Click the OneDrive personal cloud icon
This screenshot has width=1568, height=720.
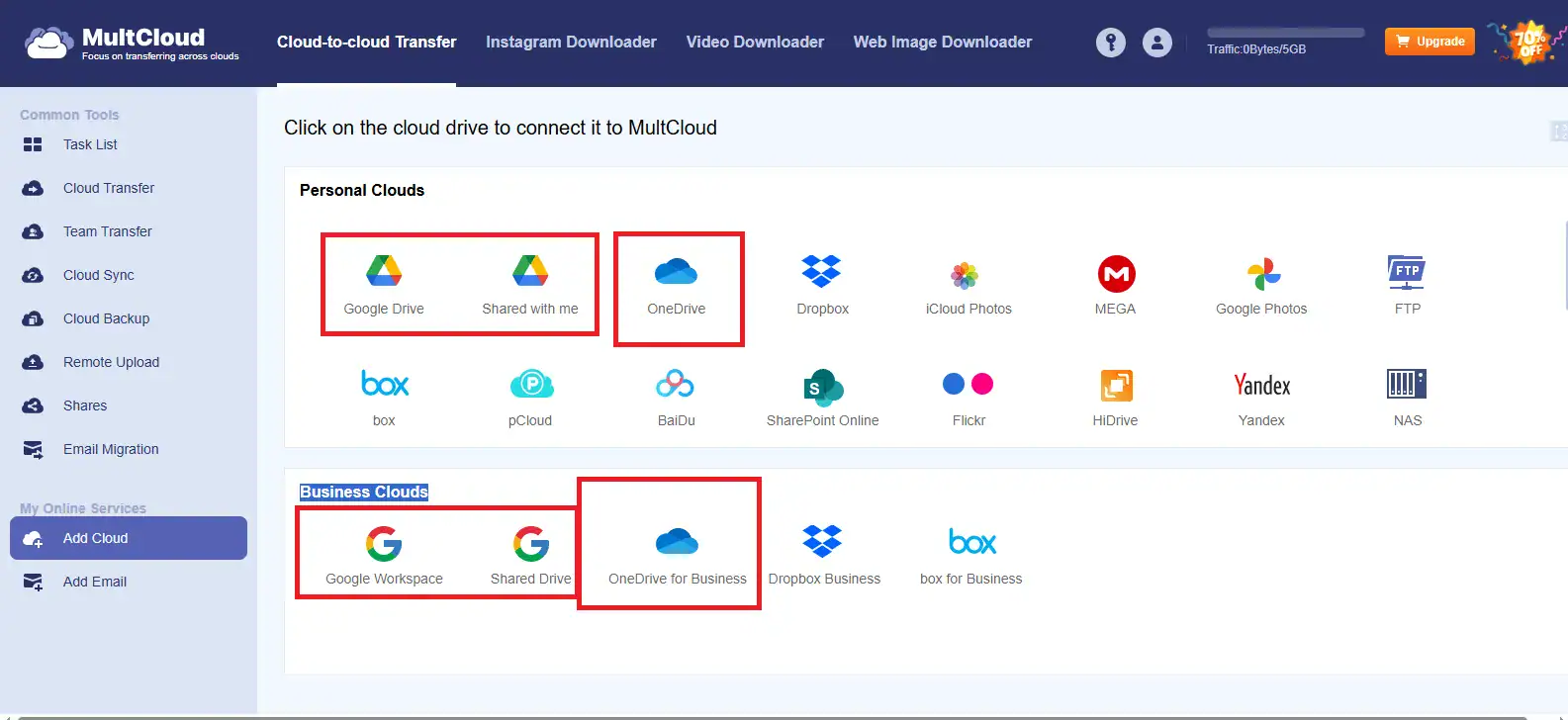[677, 272]
